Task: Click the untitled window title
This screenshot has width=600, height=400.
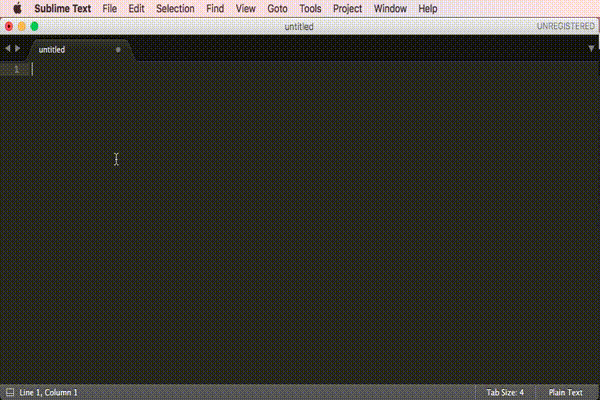Action: tap(299, 26)
